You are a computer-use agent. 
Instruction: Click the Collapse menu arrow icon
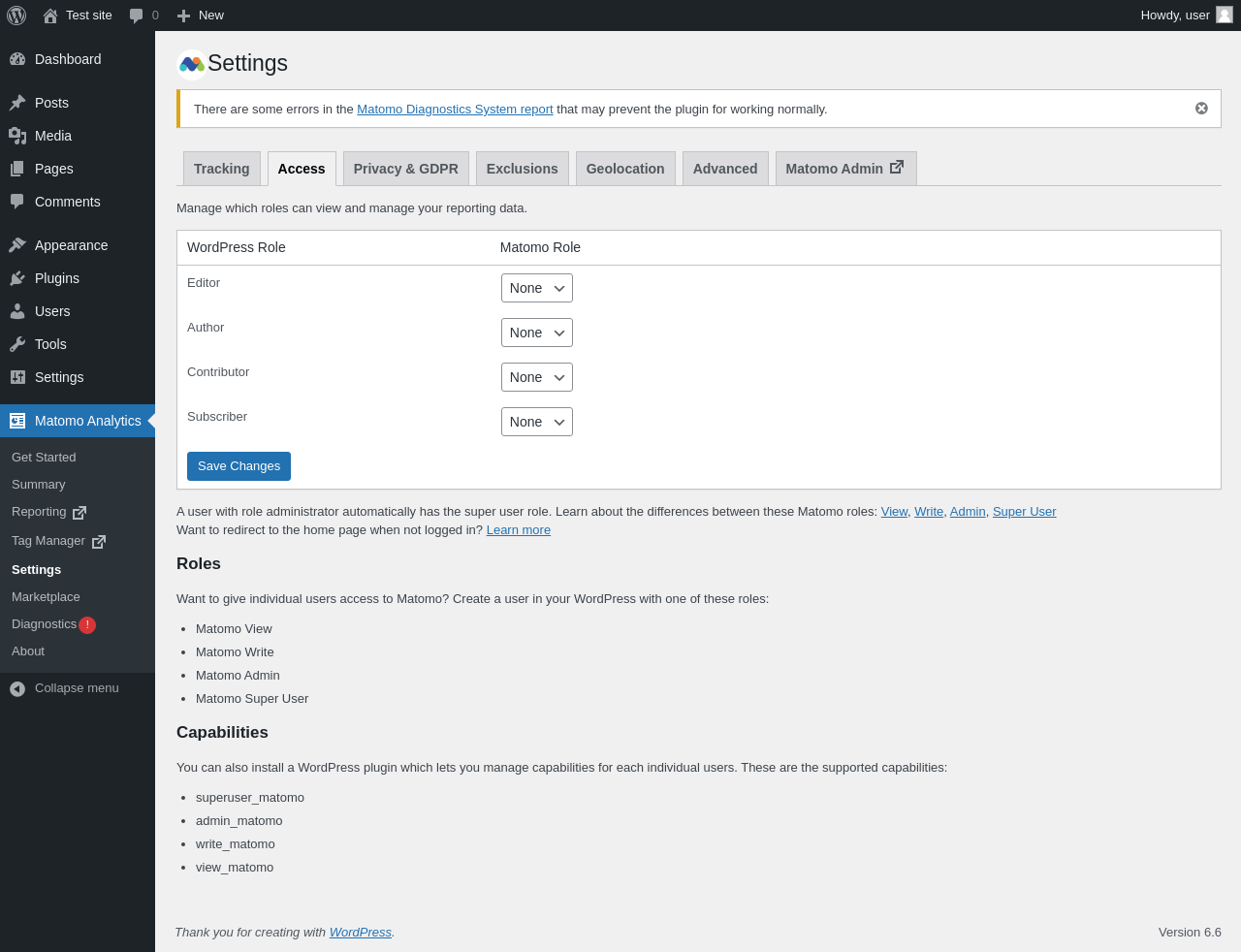tap(17, 688)
